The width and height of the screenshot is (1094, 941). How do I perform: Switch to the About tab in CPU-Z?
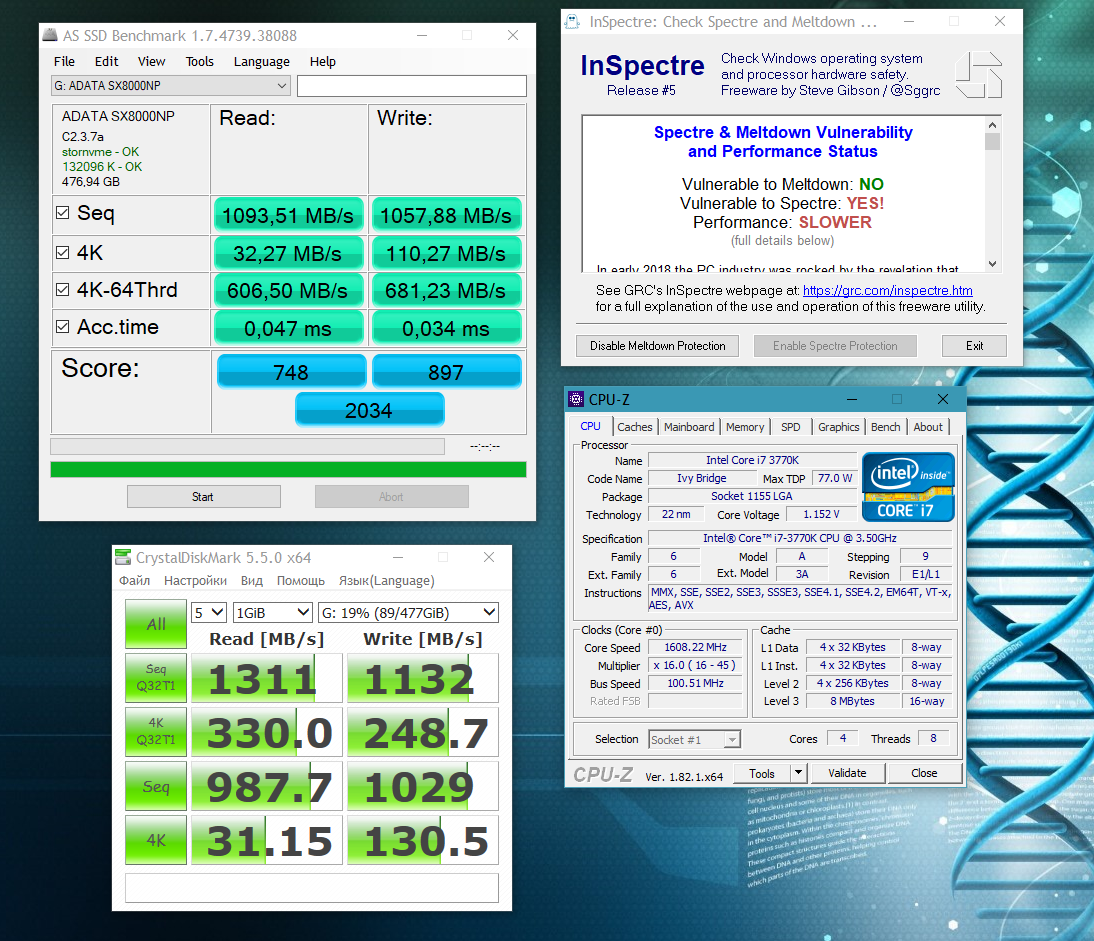pyautogui.click(x=928, y=427)
